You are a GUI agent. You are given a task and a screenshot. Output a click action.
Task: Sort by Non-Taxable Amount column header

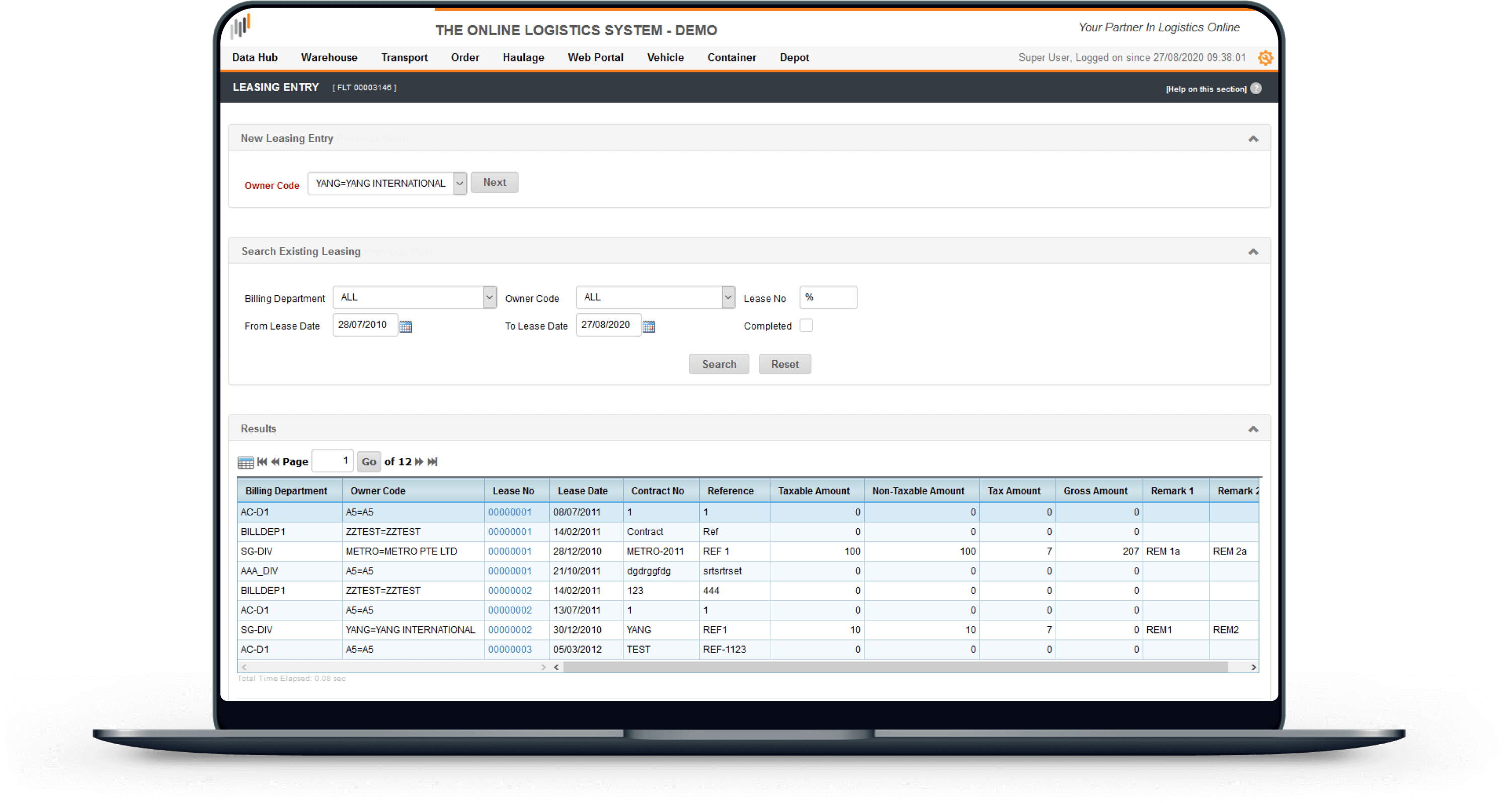coord(922,491)
